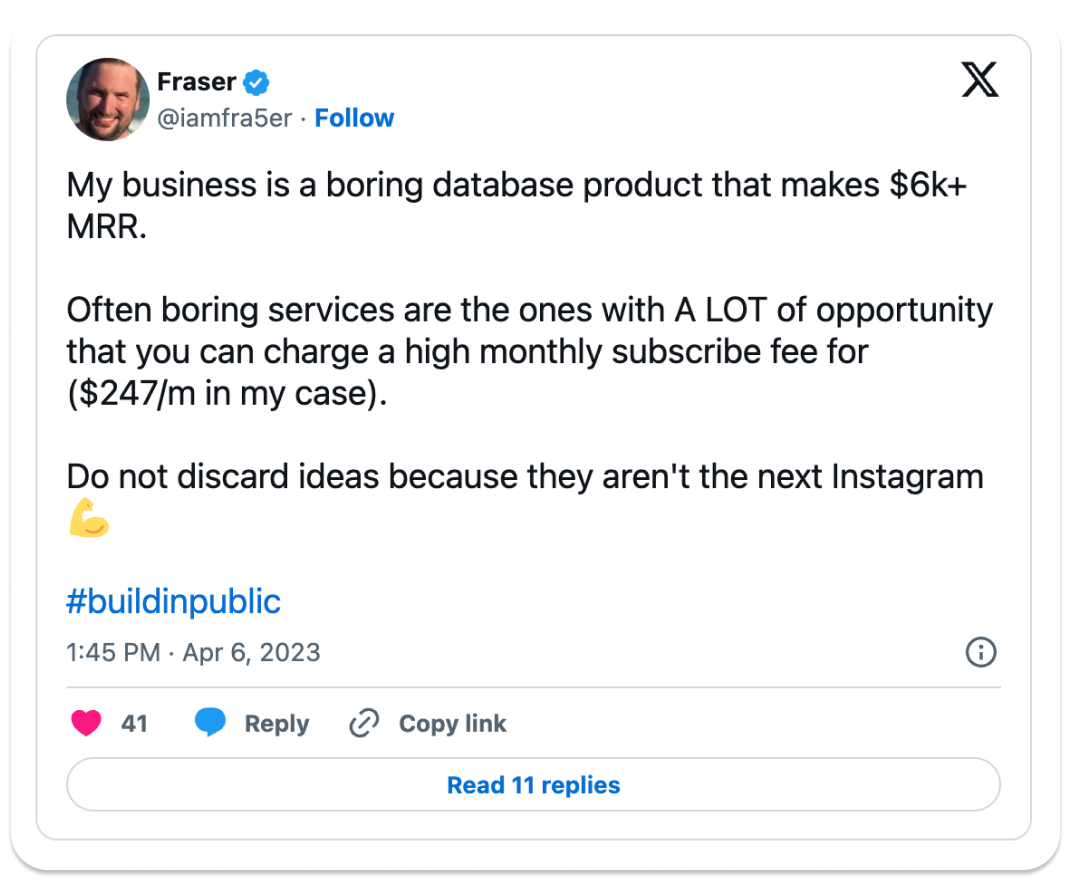Click the X logo icon
This screenshot has height=887, width=1074.
tap(979, 80)
